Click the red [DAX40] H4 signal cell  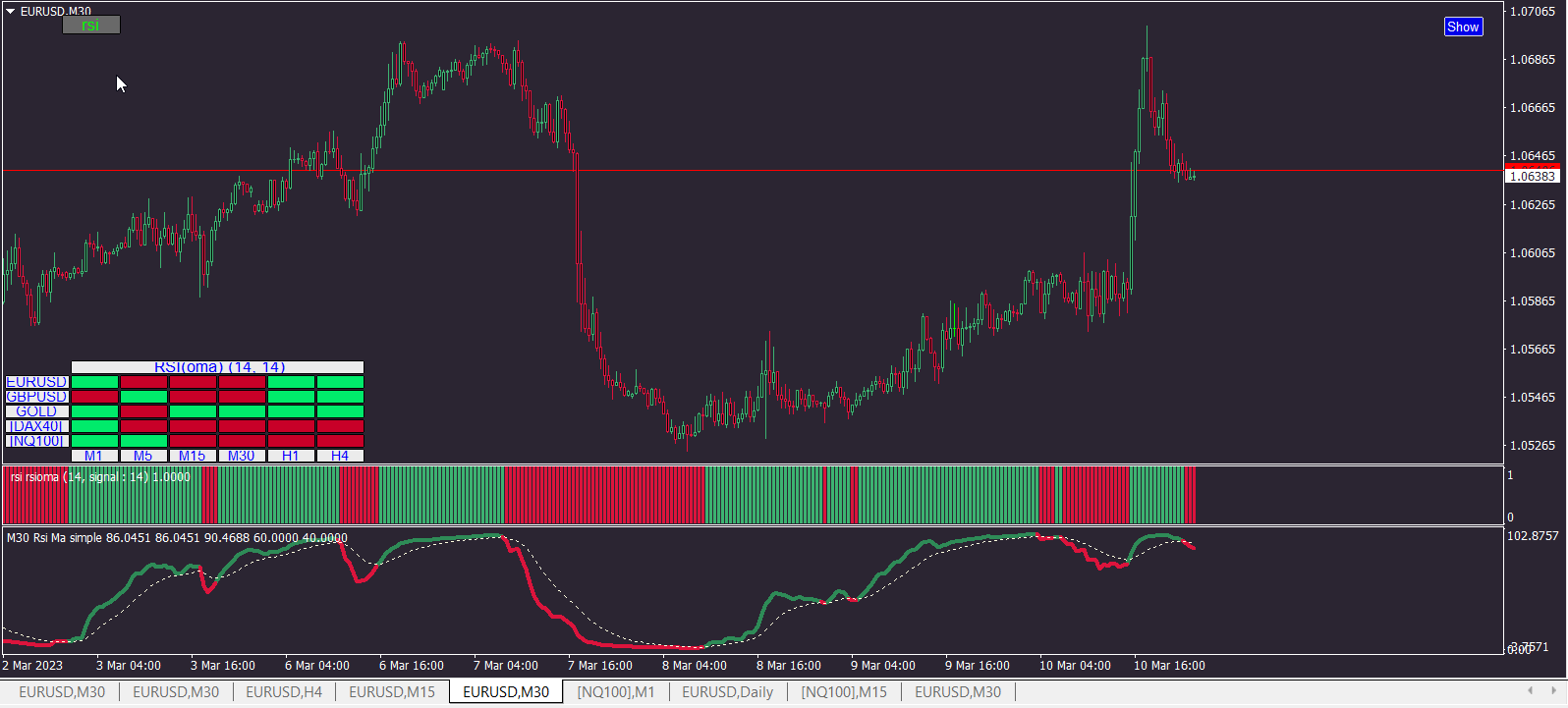point(340,426)
